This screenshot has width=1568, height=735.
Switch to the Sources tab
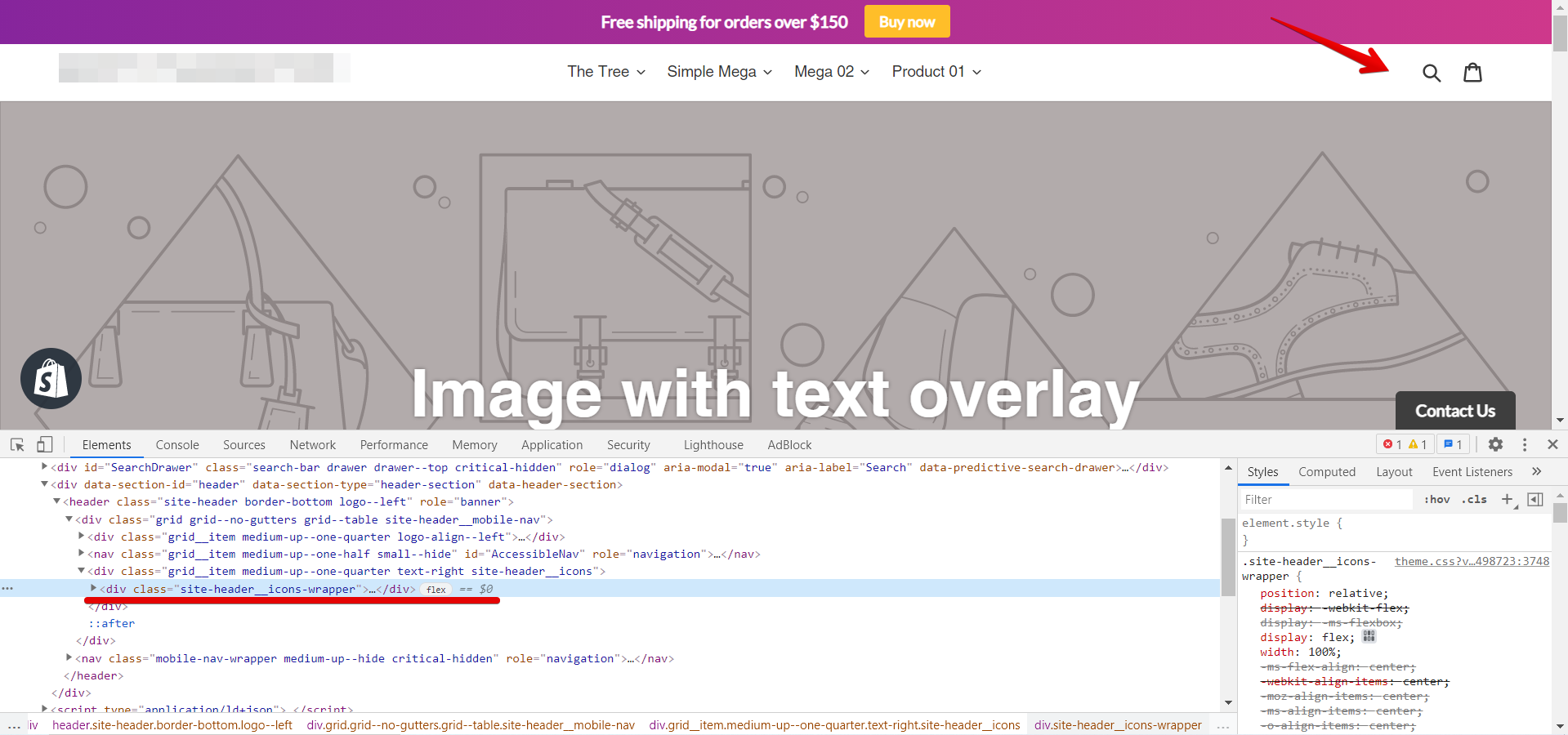[x=243, y=444]
